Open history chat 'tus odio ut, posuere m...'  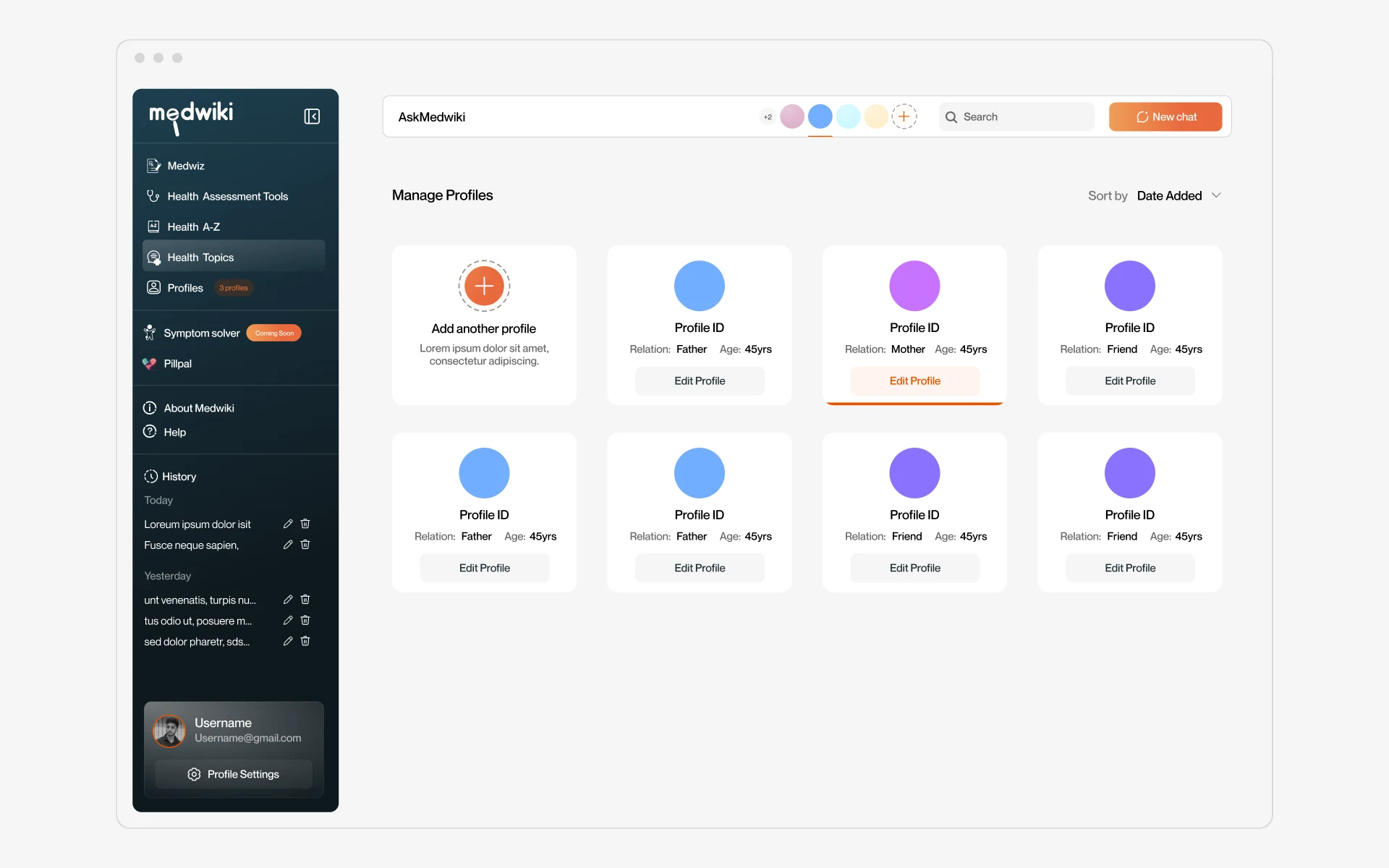pos(197,621)
